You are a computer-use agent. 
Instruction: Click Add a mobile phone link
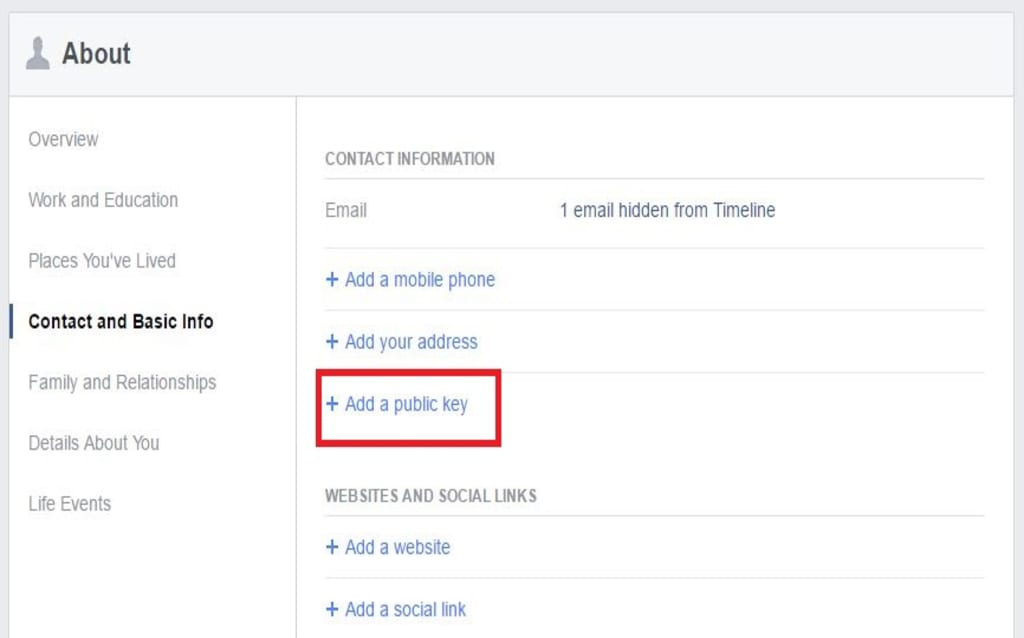420,280
